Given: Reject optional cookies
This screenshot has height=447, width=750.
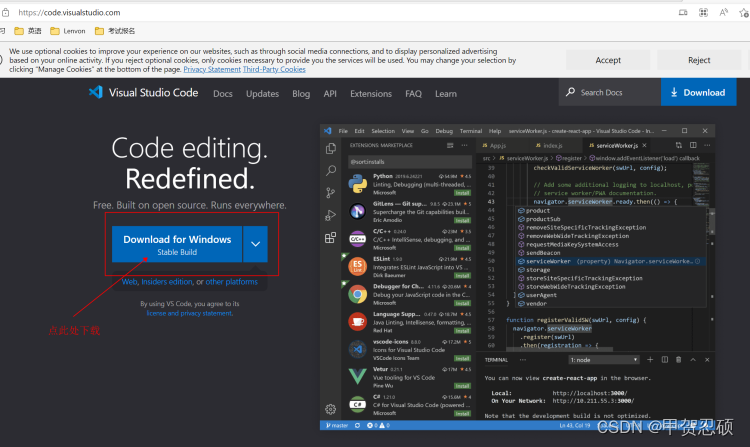Looking at the screenshot, I should [699, 60].
